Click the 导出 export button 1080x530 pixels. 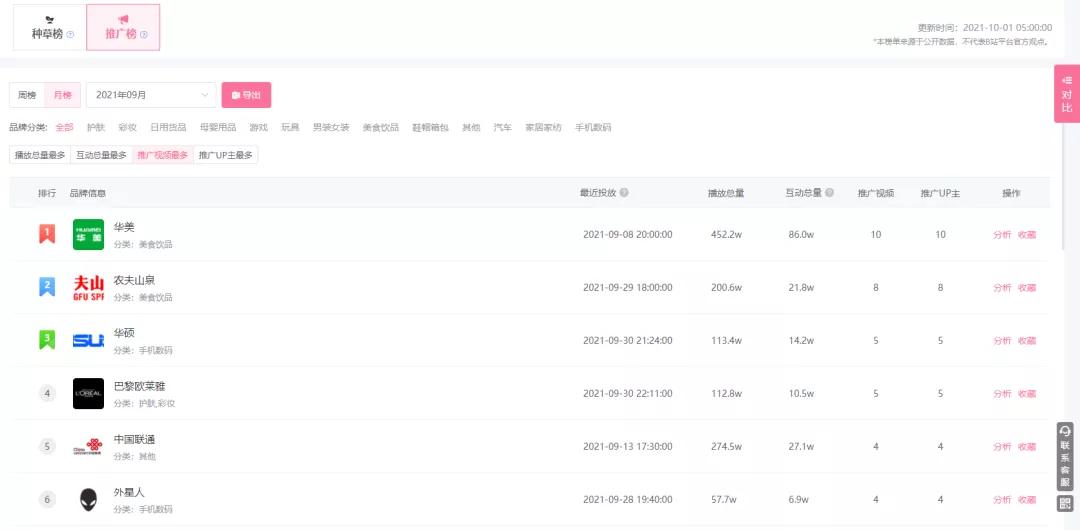tap(246, 95)
